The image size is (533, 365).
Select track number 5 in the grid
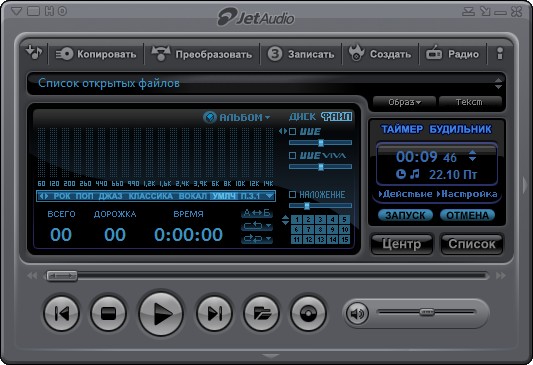point(344,220)
